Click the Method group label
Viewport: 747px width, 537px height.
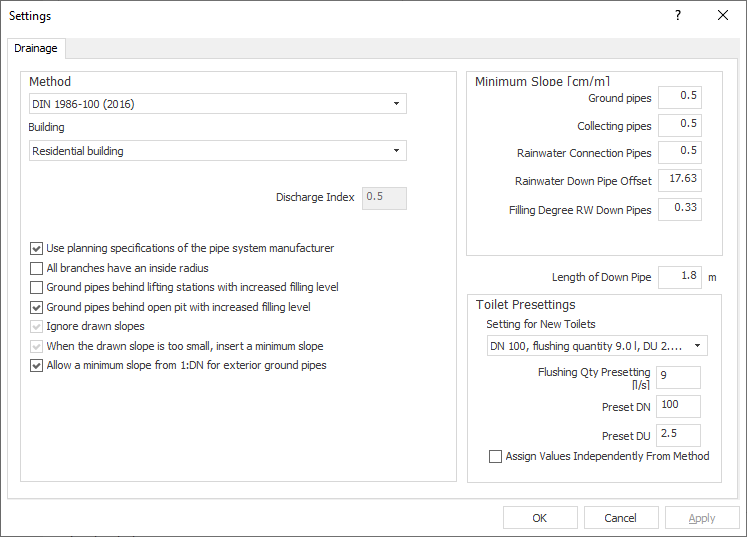click(50, 81)
